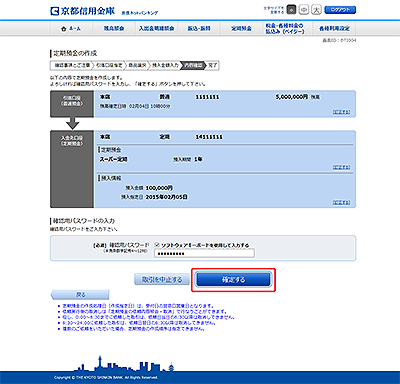Viewport: 400px width, 384px height.
Task: Click the correction link beside スーパー定期 row
Action: (x=341, y=167)
